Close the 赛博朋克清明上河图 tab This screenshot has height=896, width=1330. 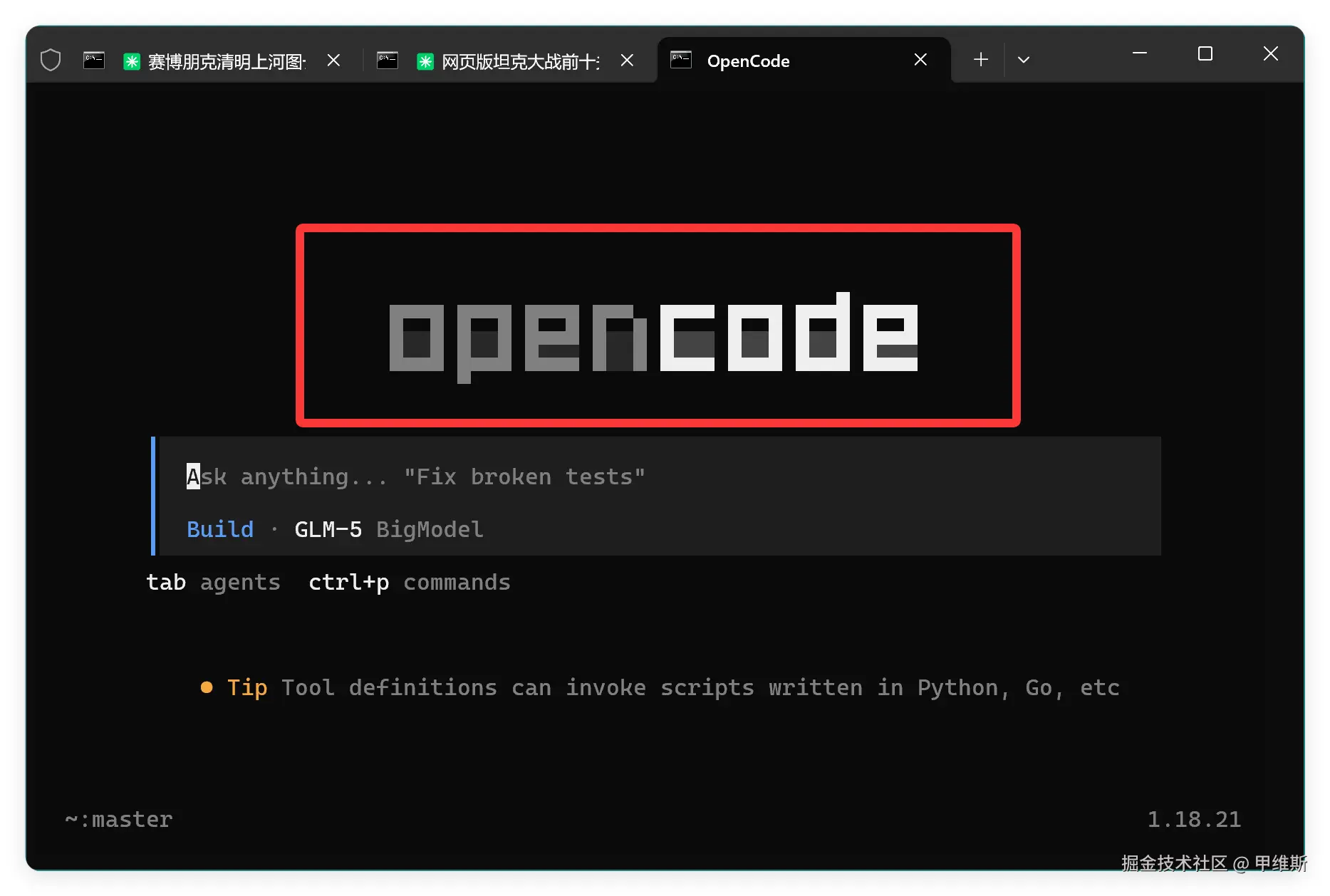(x=333, y=61)
